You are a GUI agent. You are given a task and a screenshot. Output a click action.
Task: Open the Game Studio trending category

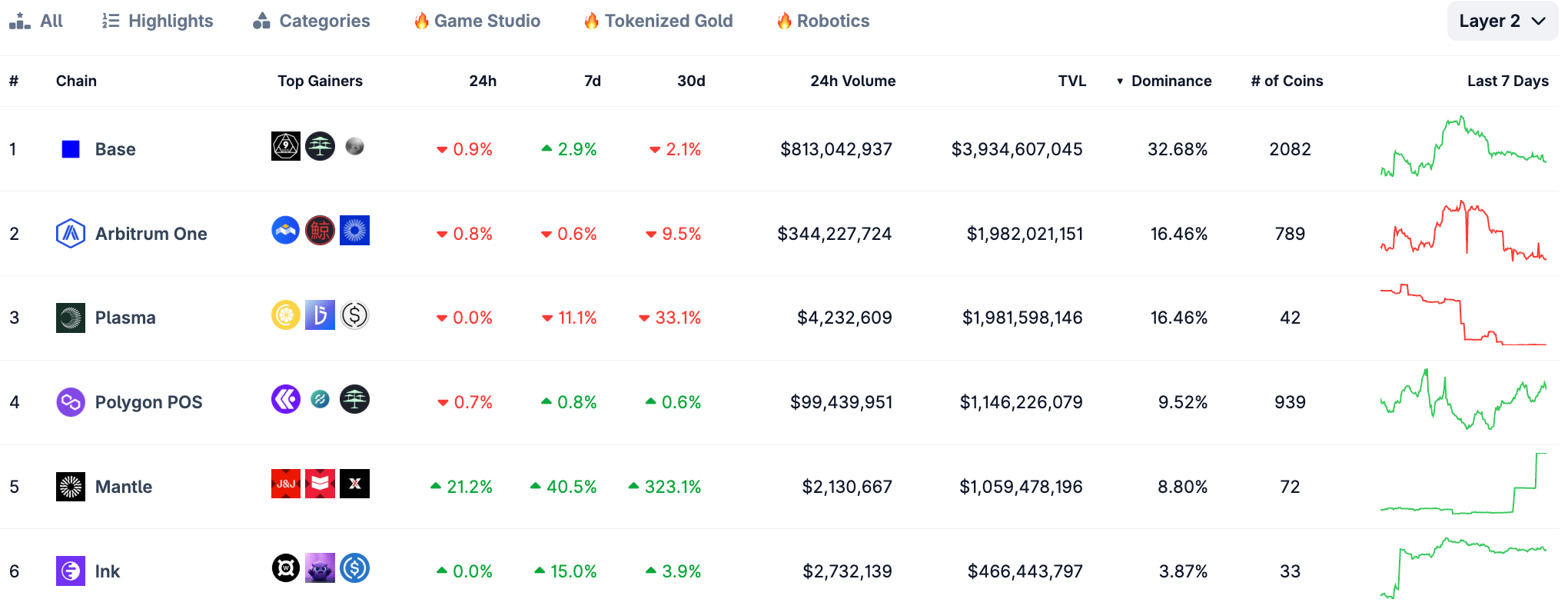[x=477, y=21]
